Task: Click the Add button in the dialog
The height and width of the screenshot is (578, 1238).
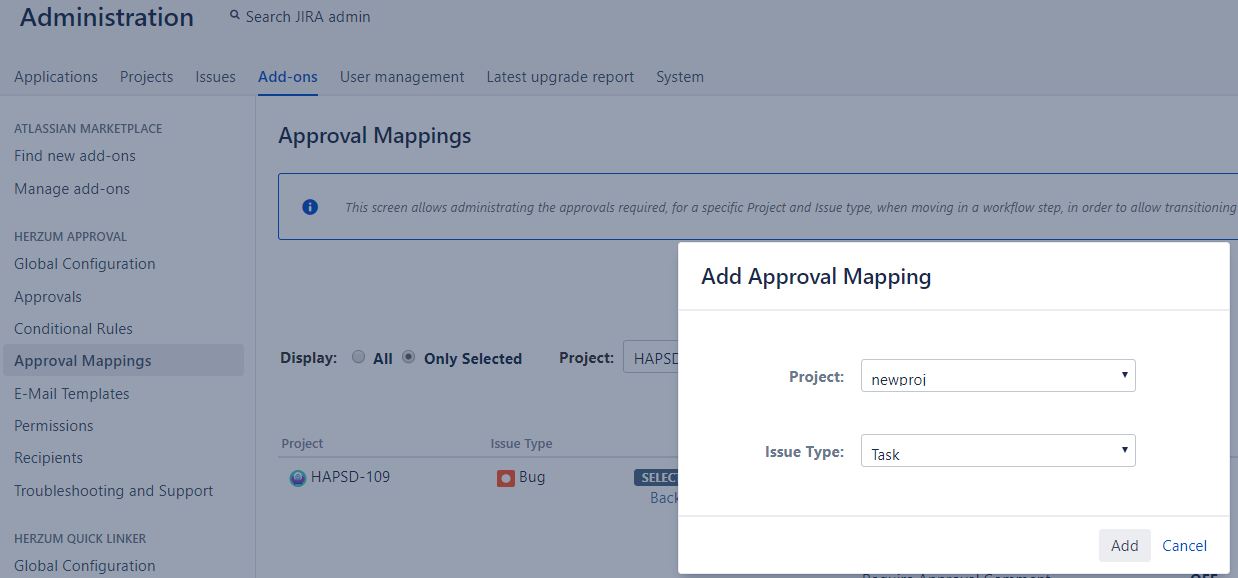Action: (1125, 545)
